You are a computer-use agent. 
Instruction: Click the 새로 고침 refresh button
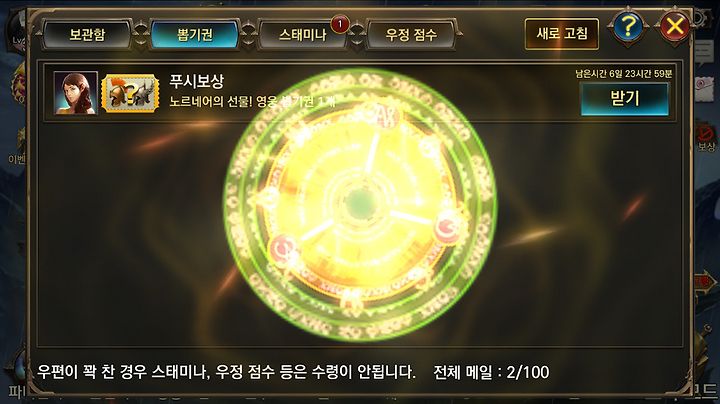tap(562, 34)
